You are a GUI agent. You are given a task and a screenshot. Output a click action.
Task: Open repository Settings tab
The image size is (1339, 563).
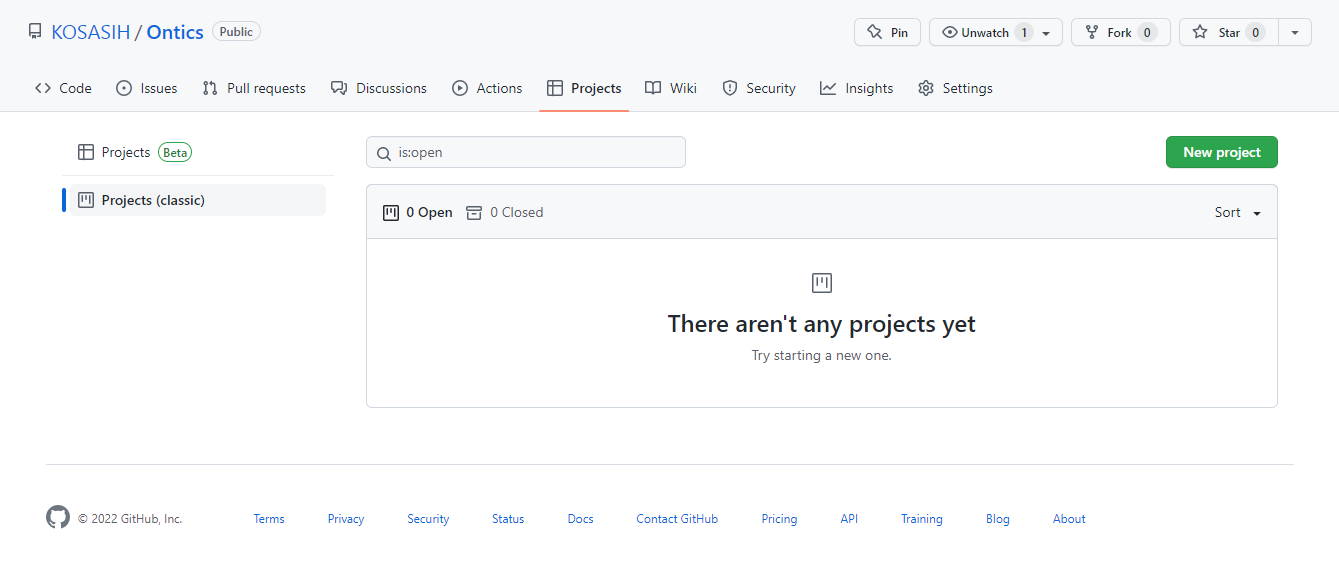pos(955,88)
